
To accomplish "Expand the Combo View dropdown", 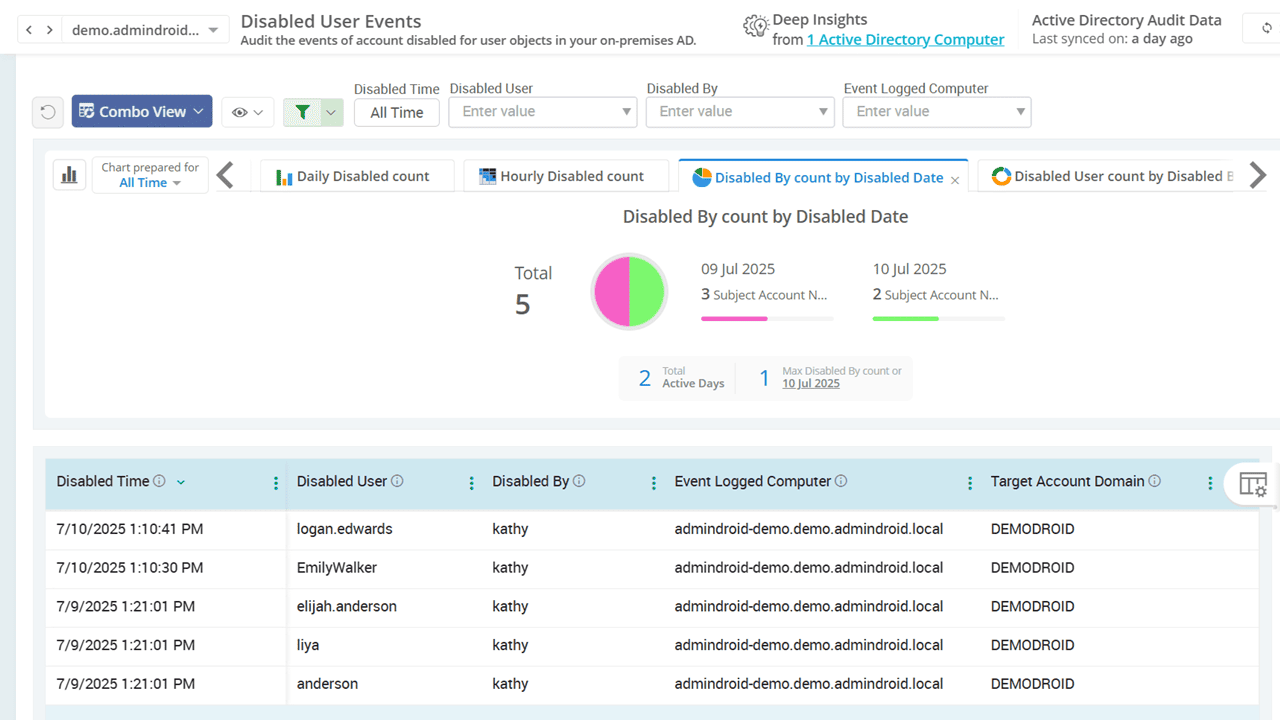I will (142, 112).
